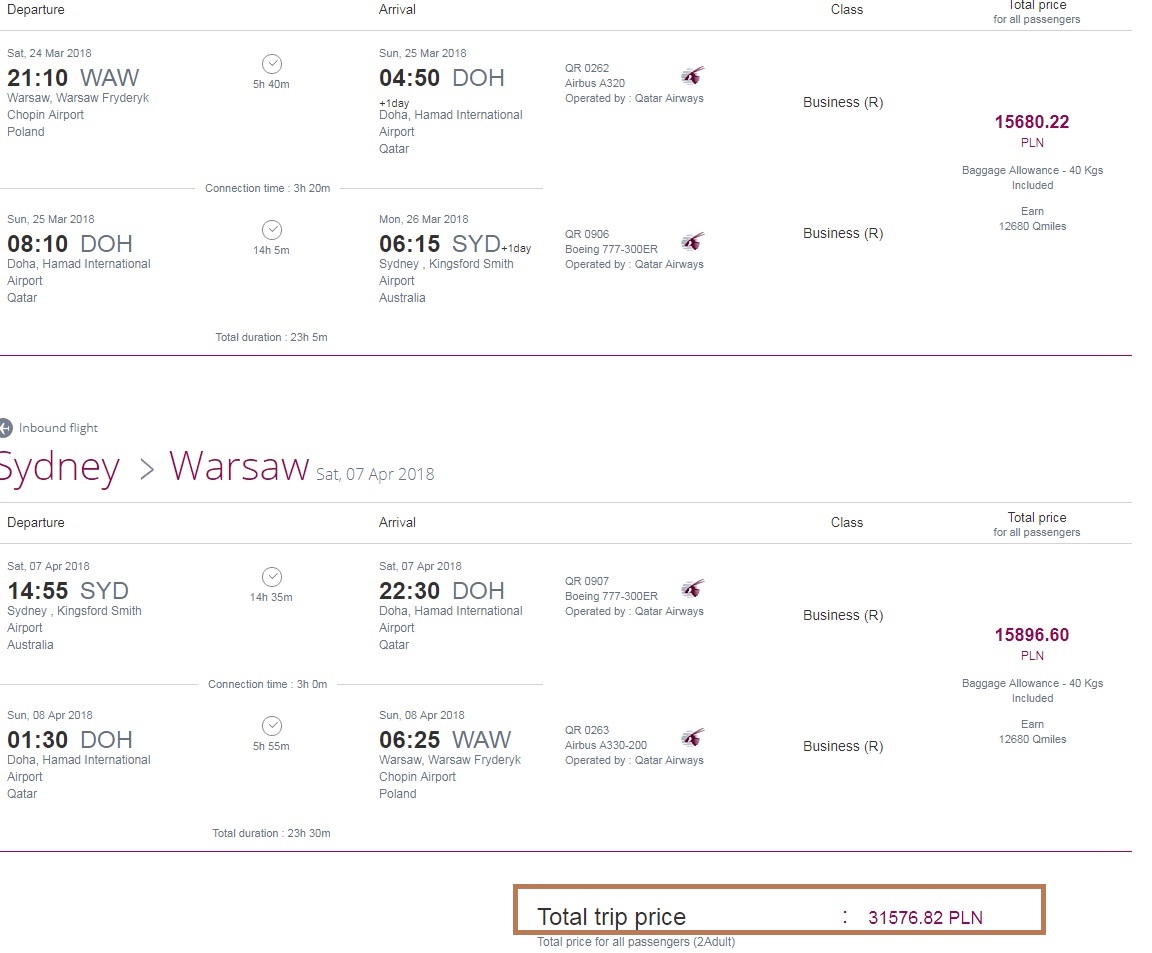This screenshot has width=1152, height=953.
Task: Click the outbound Earn 12680 Qmiles text
Action: [x=1032, y=218]
